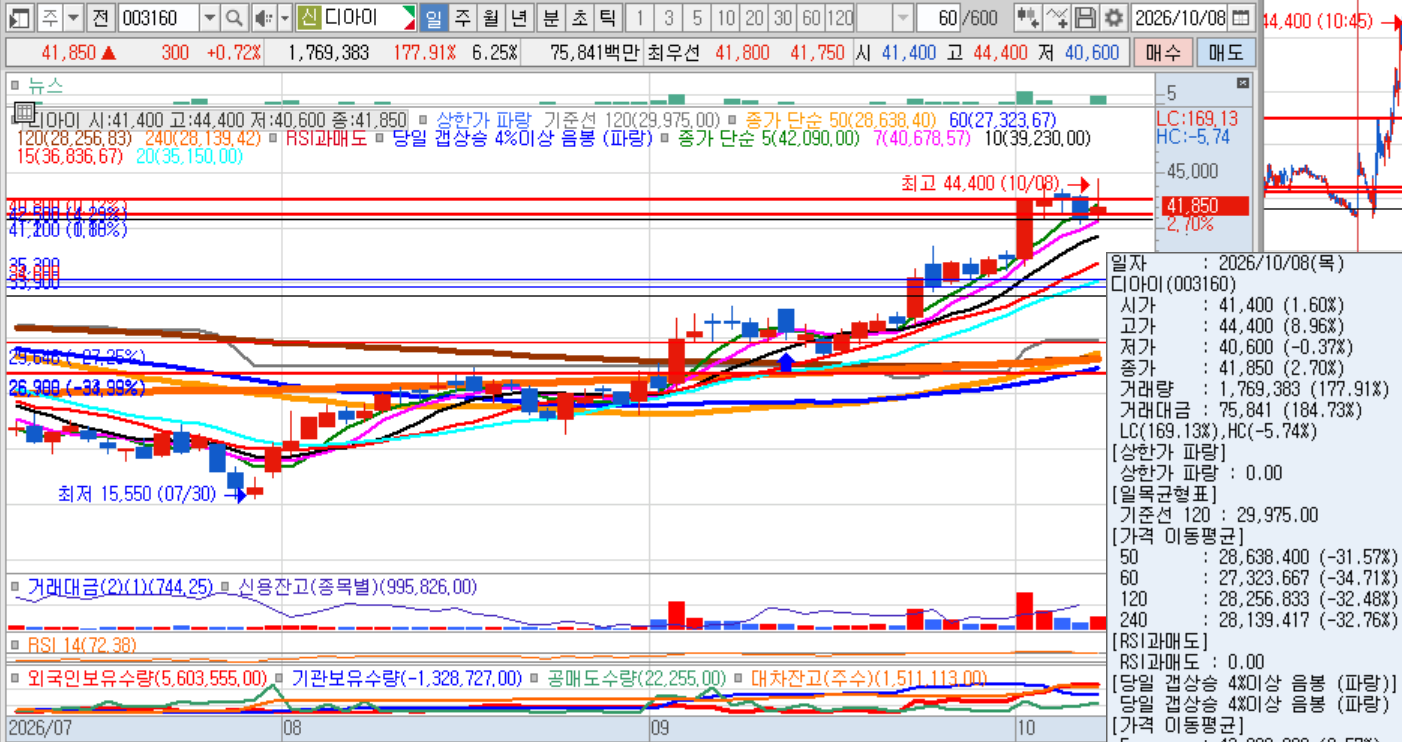The height and width of the screenshot is (742, 1402).
Task: Switch to 초 second chart
Action: pyautogui.click(x=579, y=17)
